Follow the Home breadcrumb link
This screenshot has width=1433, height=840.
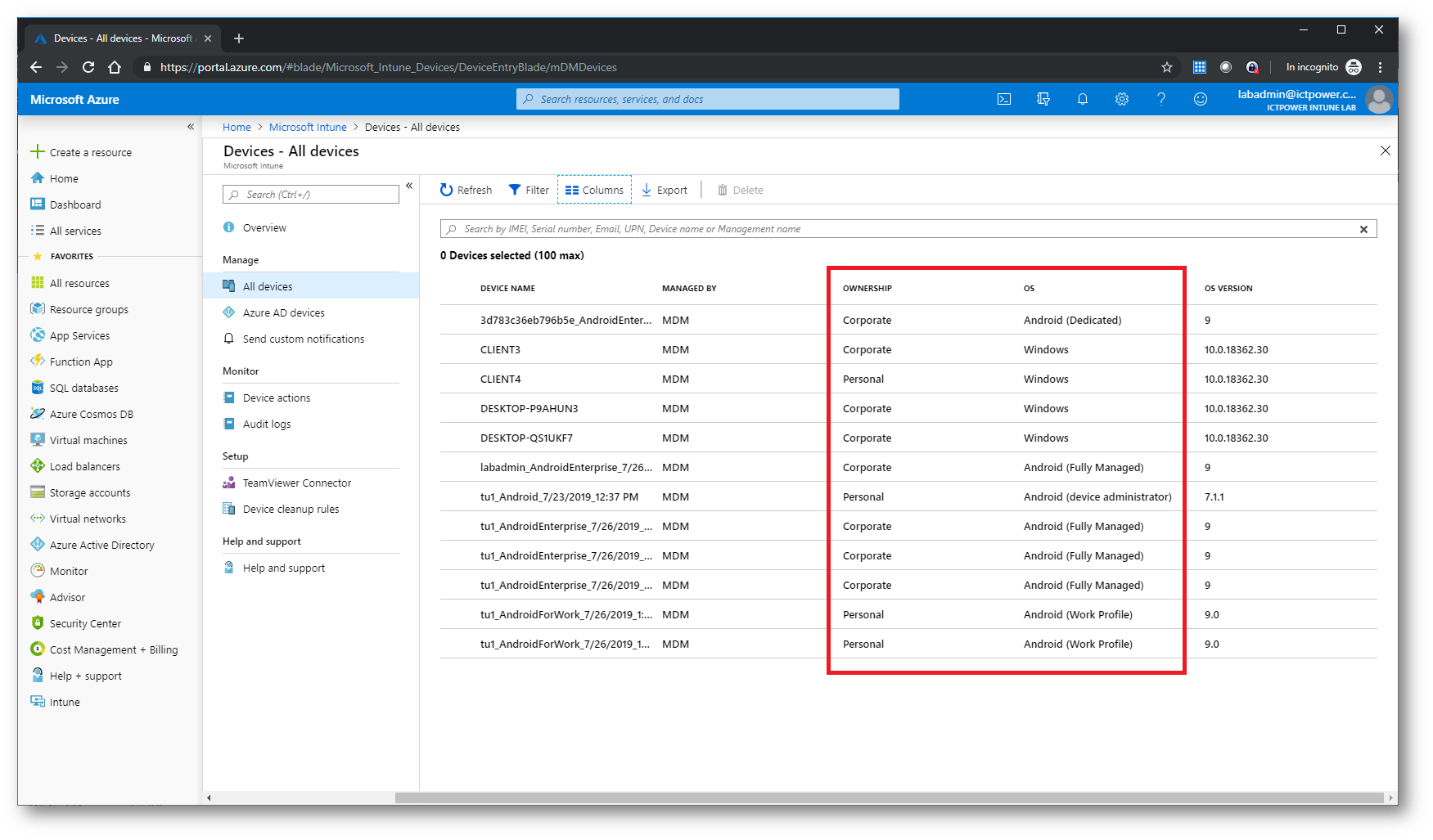(x=237, y=127)
